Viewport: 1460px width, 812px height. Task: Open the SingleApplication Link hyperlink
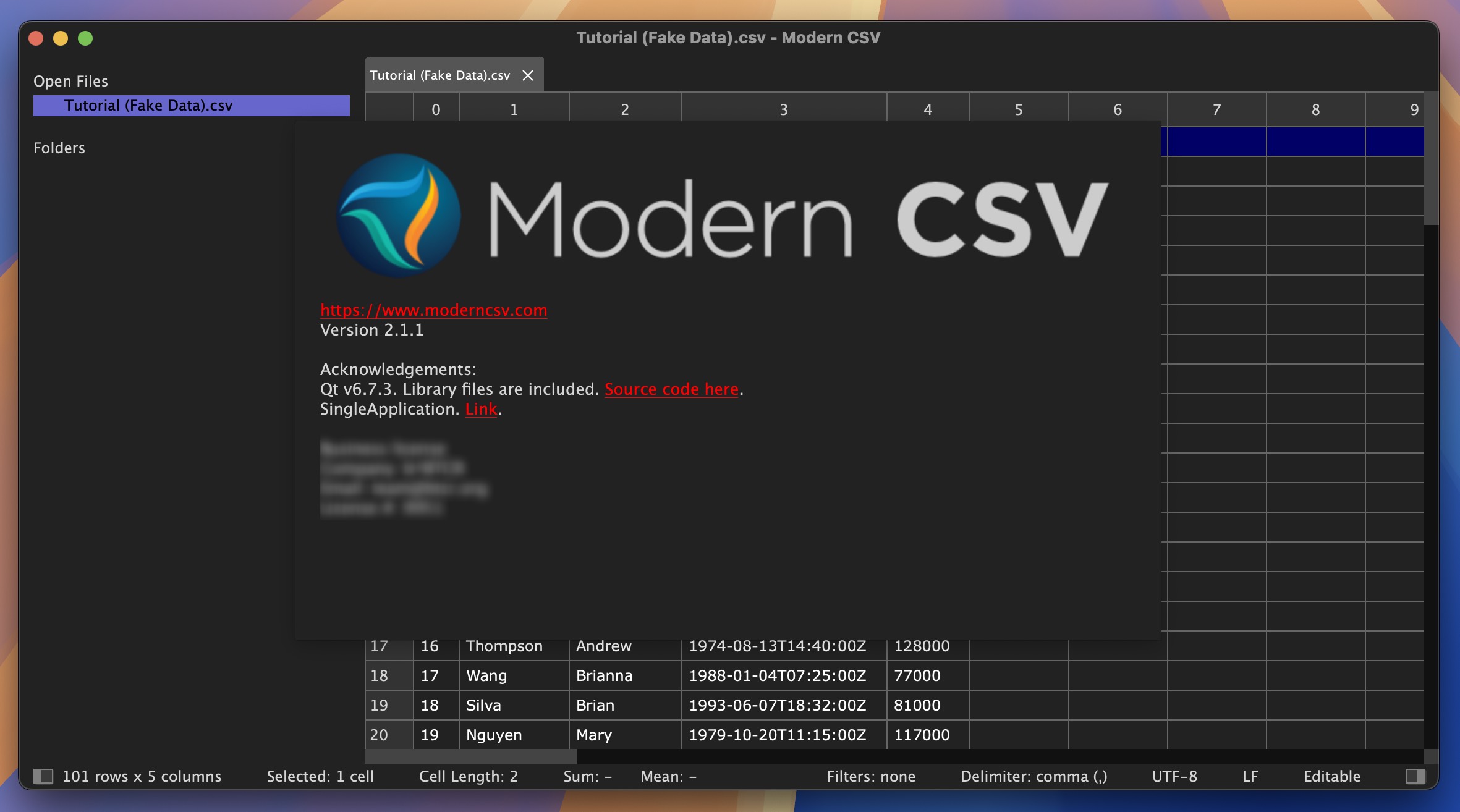(x=481, y=409)
